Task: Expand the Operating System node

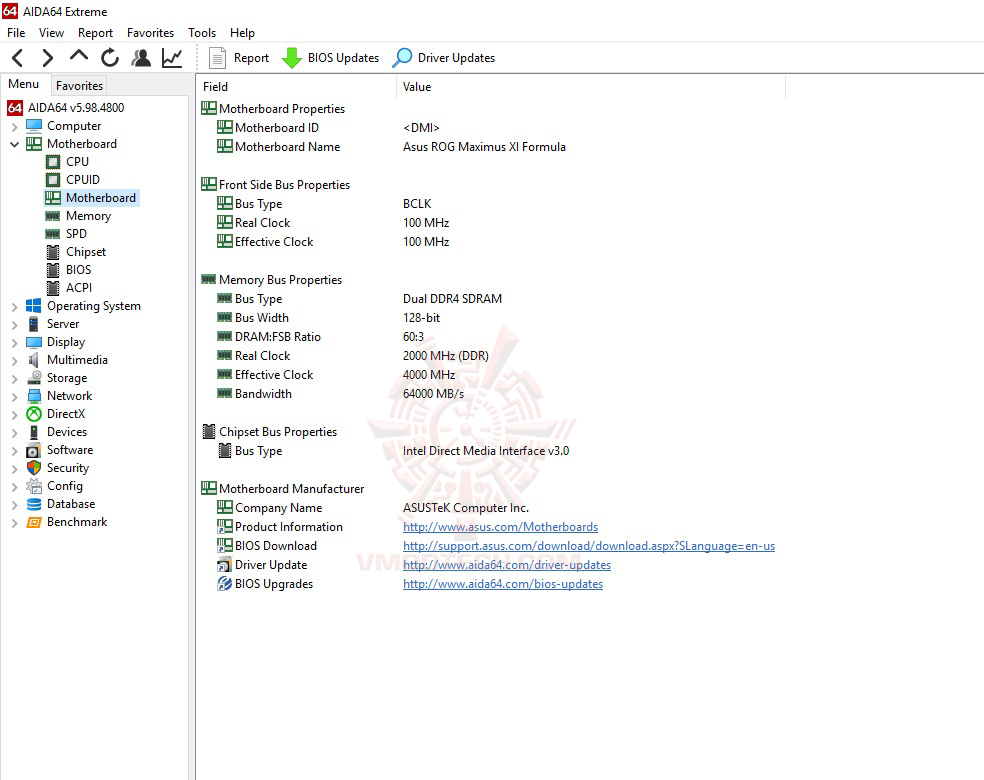Action: click(14, 307)
